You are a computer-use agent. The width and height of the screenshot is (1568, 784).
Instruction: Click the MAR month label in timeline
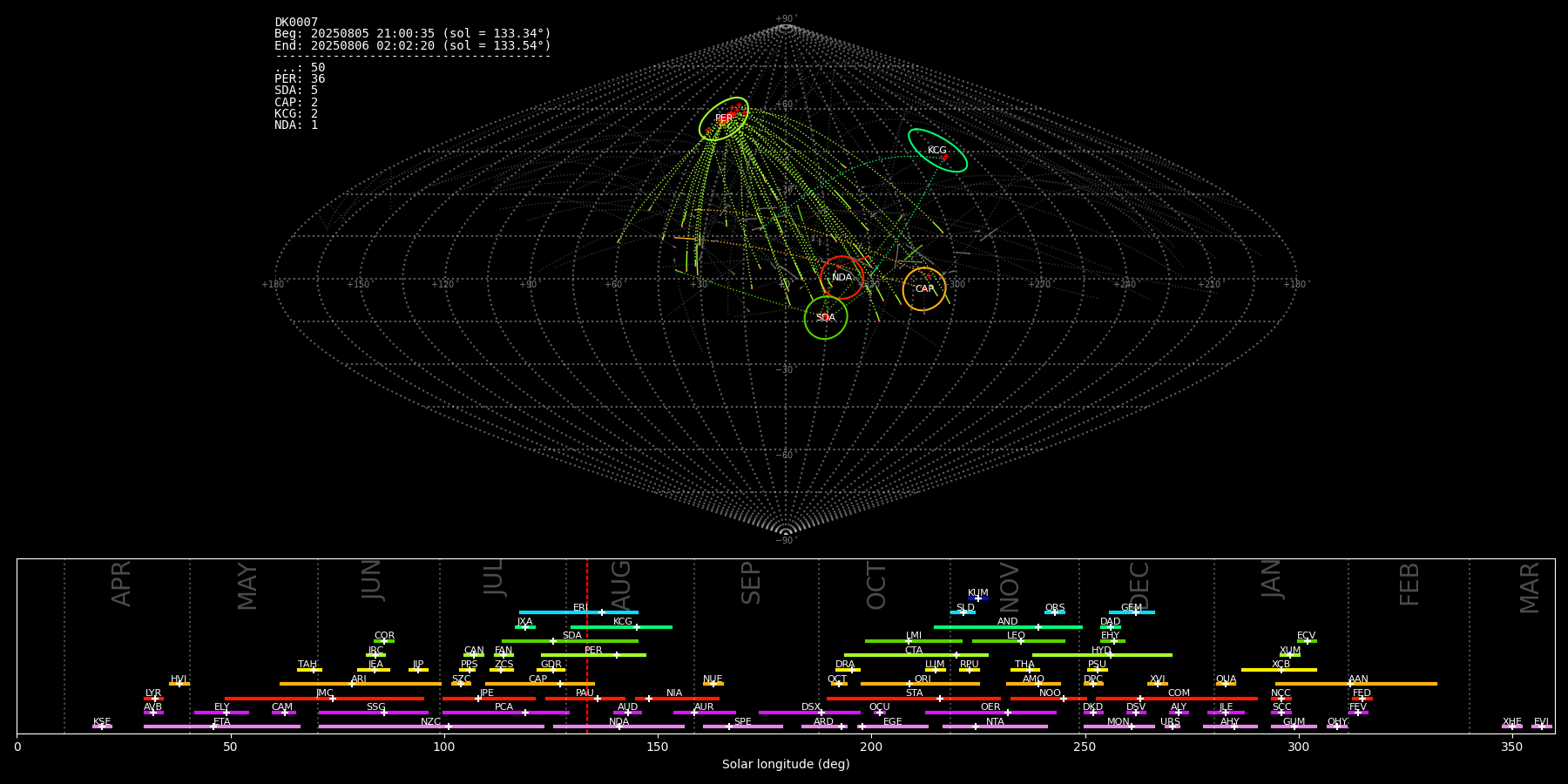[1531, 588]
